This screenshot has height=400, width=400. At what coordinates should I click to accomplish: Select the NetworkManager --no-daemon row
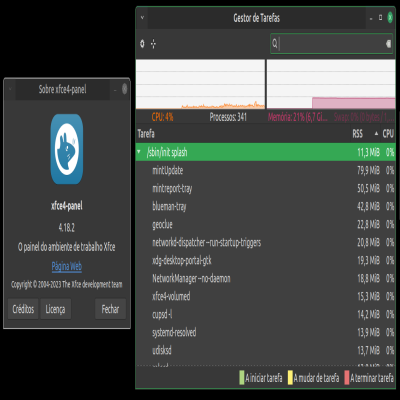(x=266, y=278)
